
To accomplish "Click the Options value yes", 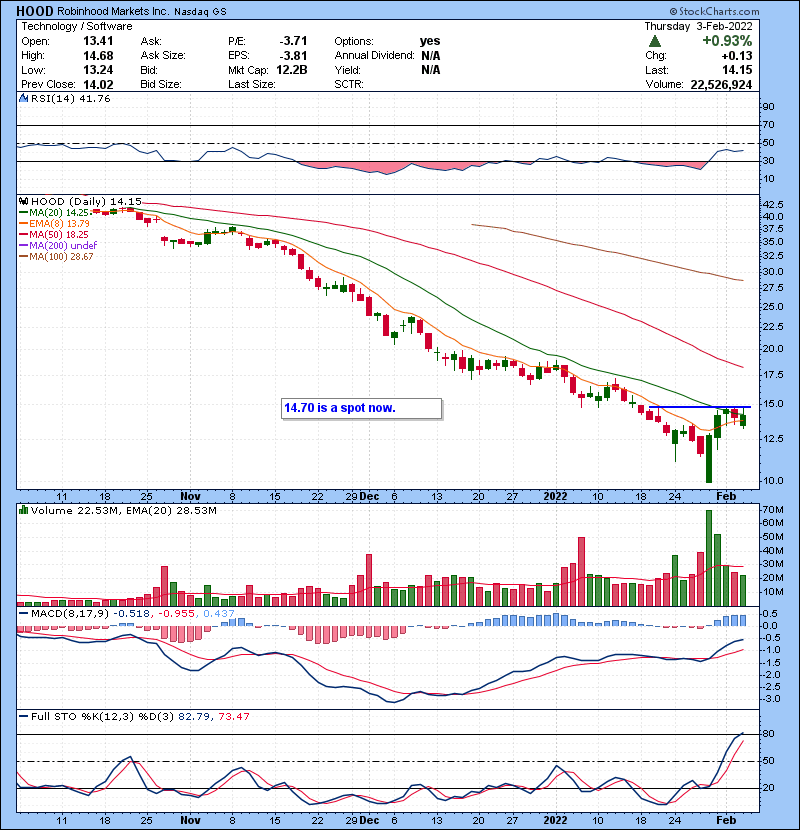I will click(x=430, y=41).
